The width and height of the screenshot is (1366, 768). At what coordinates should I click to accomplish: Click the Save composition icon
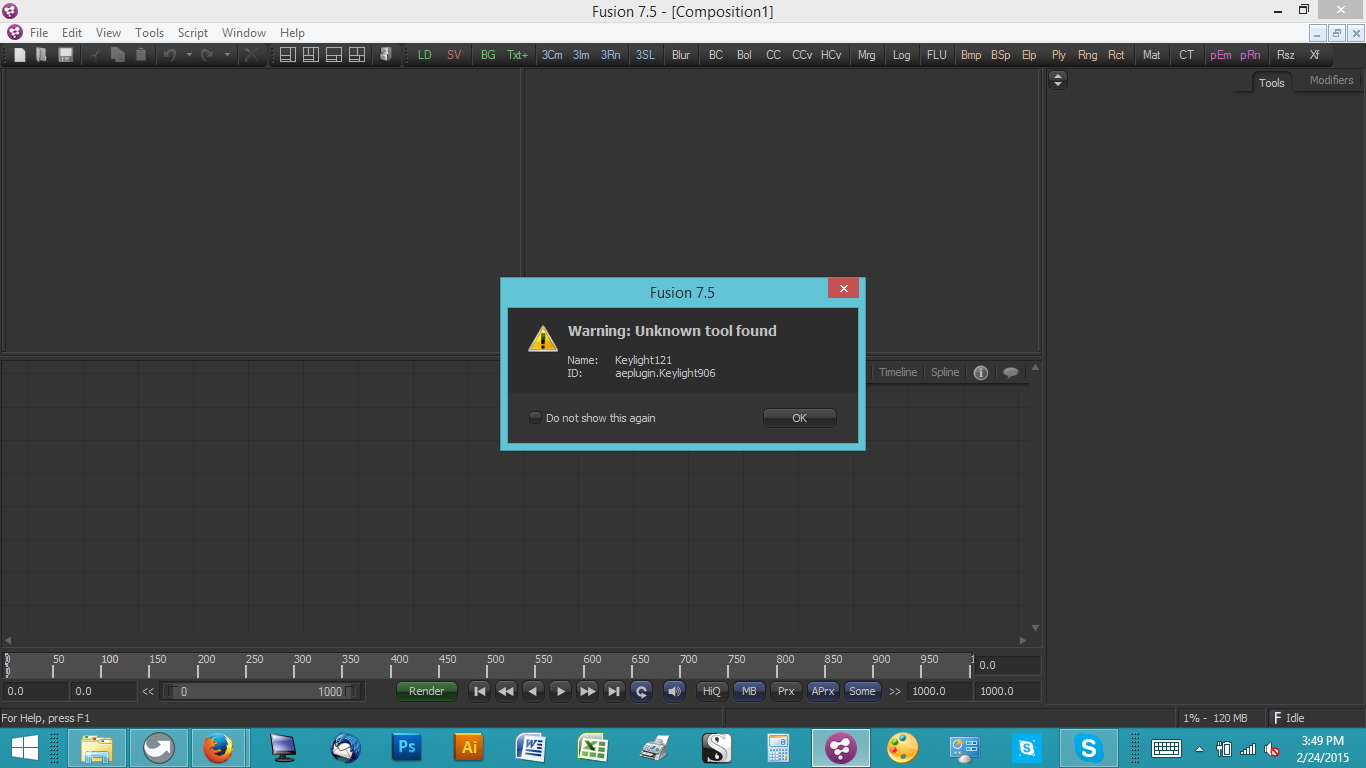point(65,55)
